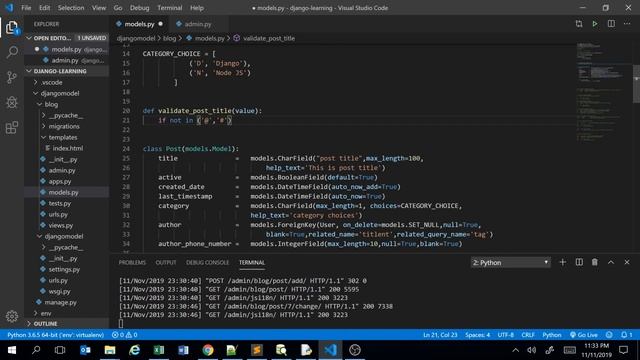Open Outlook from the taskbar
Screen dimensions: 640x360
(85, 350)
